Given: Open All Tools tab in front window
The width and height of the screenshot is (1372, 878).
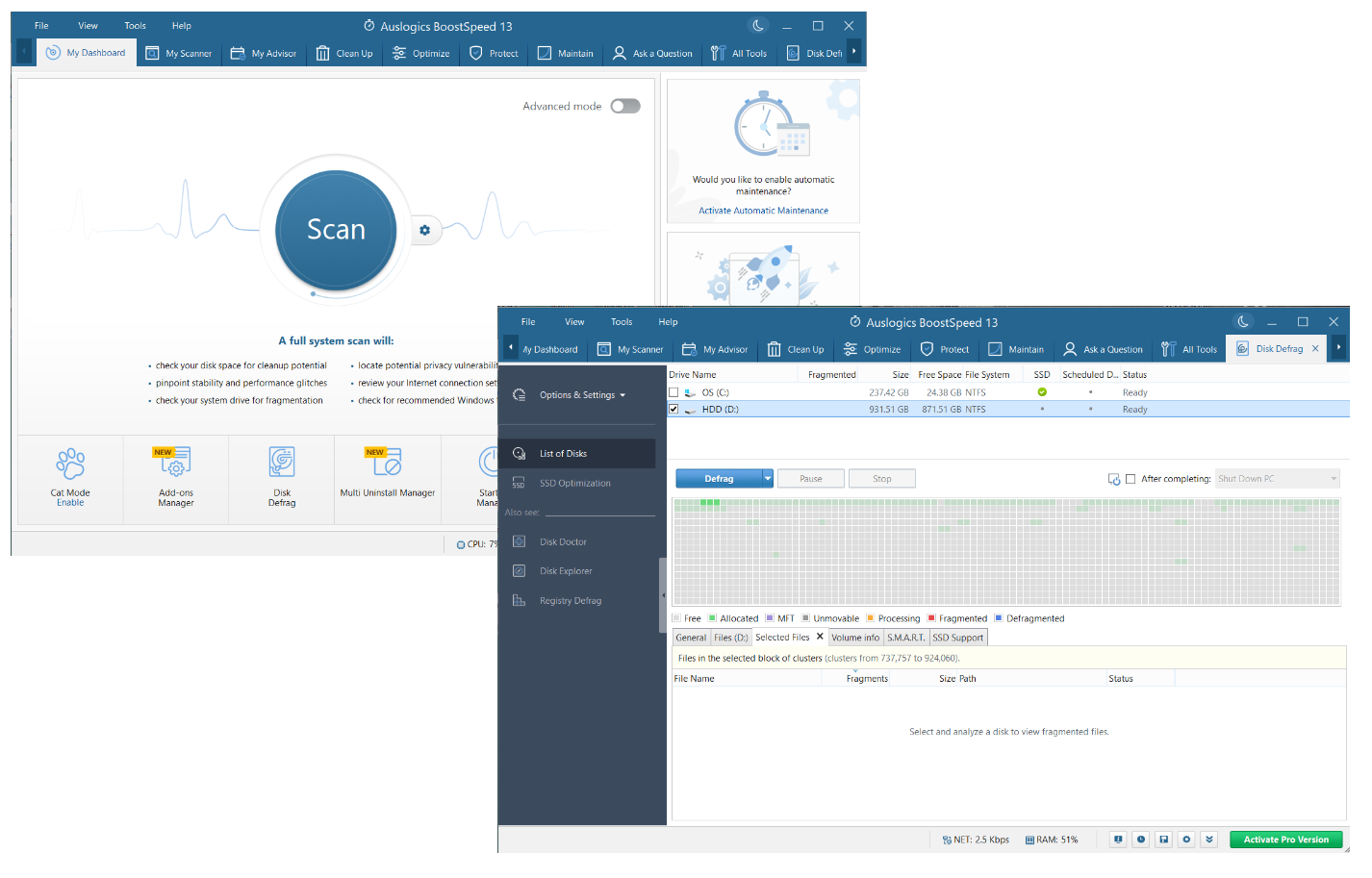Looking at the screenshot, I should tap(1189, 349).
